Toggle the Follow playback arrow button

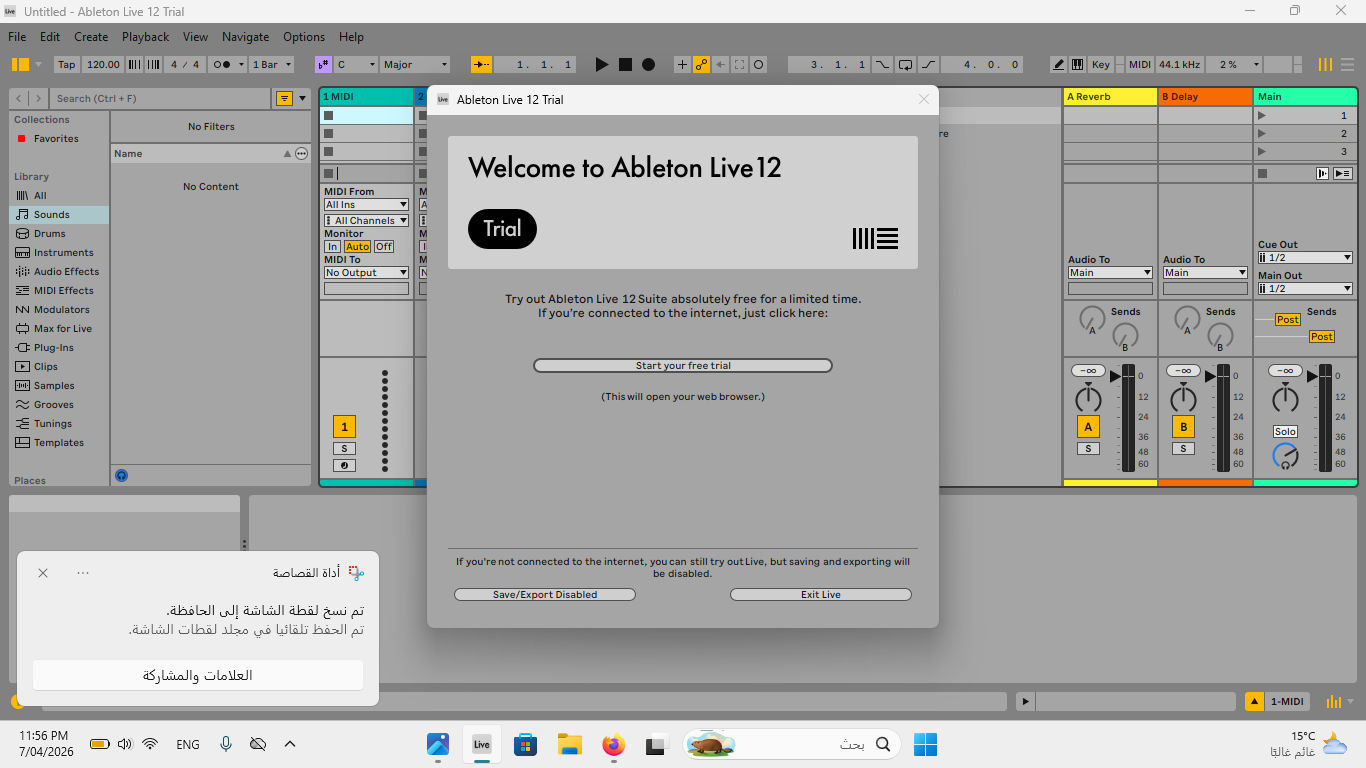(x=482, y=65)
